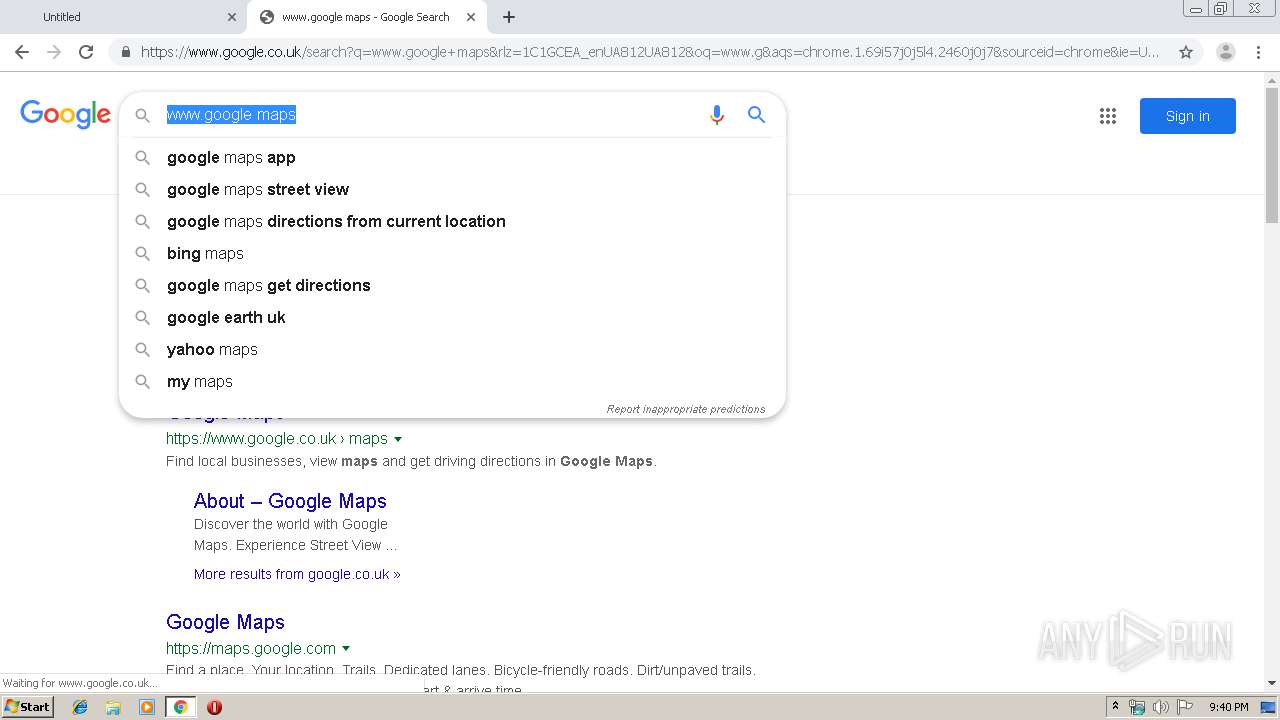
Task: Click the network tray icon
Action: [1137, 707]
